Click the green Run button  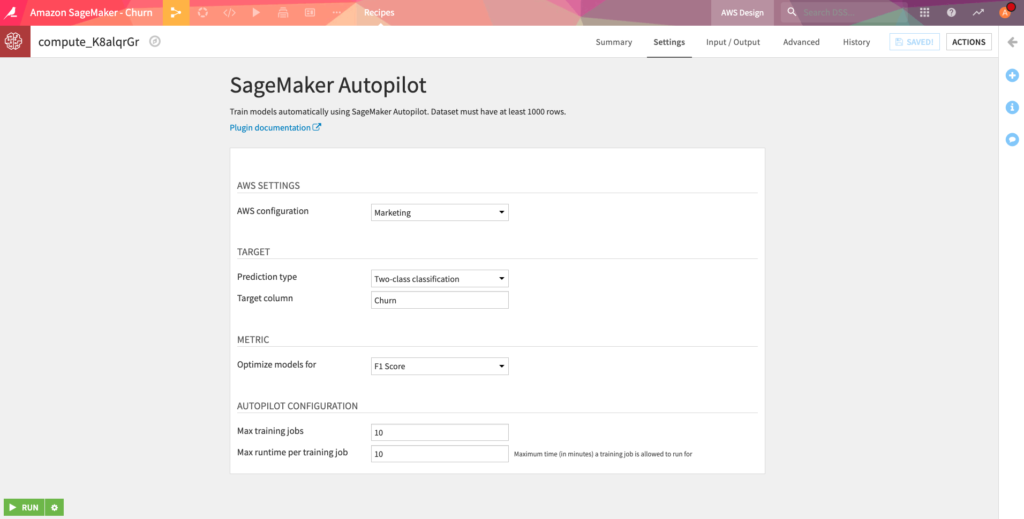coord(24,507)
